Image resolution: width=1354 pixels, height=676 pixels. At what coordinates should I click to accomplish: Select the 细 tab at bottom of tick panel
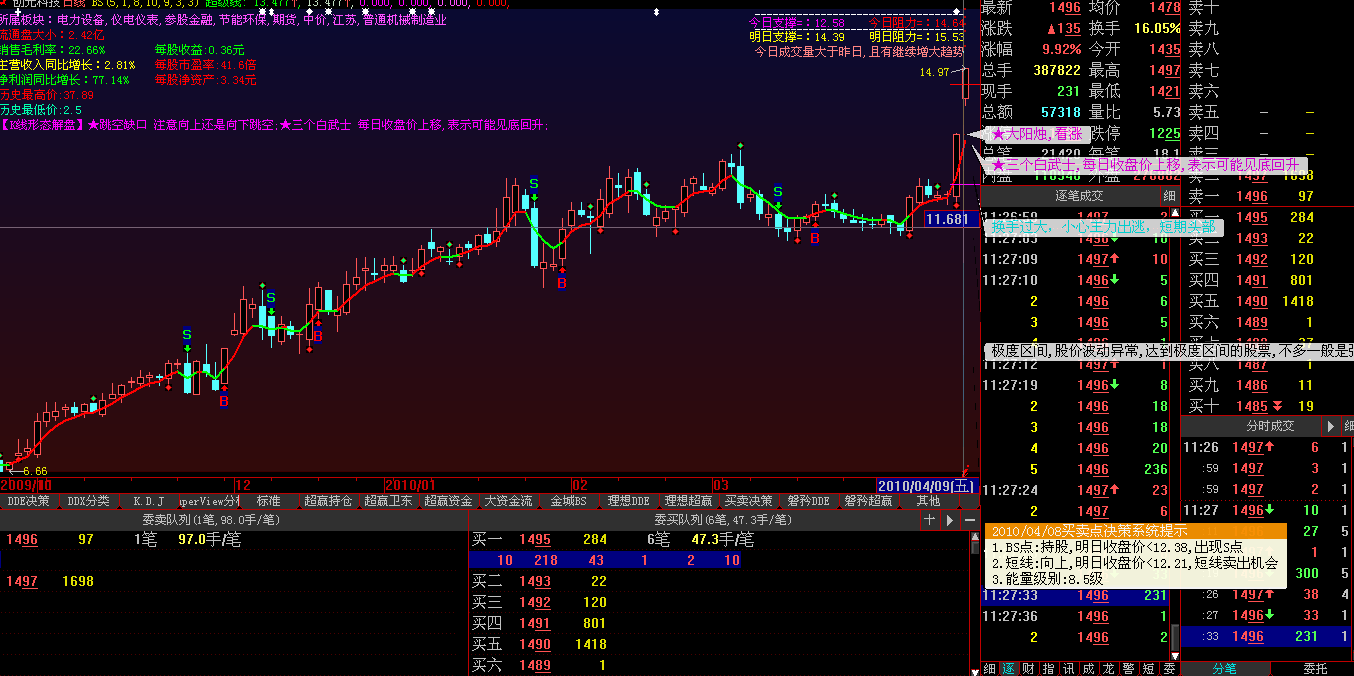989,668
